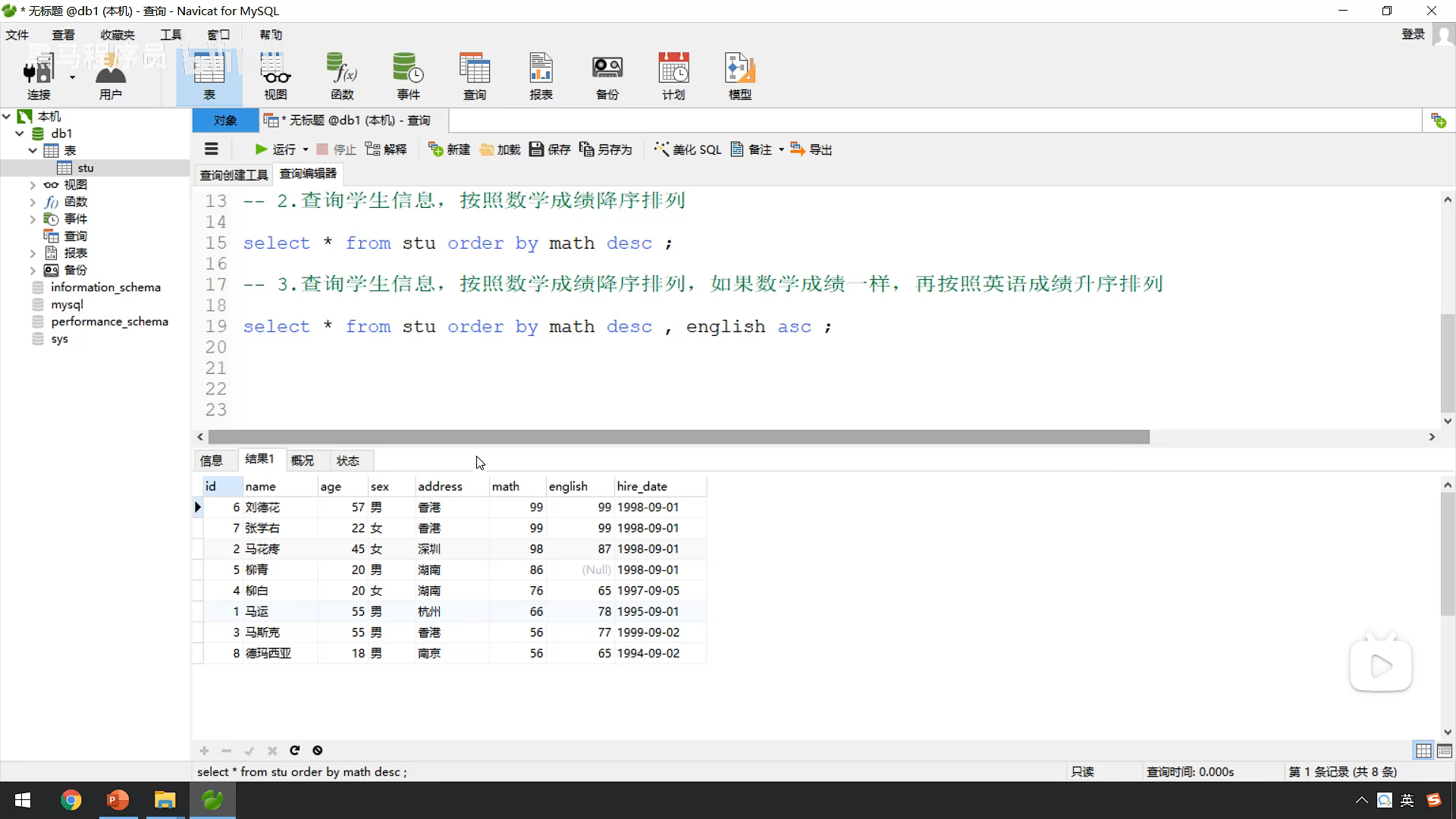Click the 美化 SQL button
The width and height of the screenshot is (1456, 819).
point(687,149)
